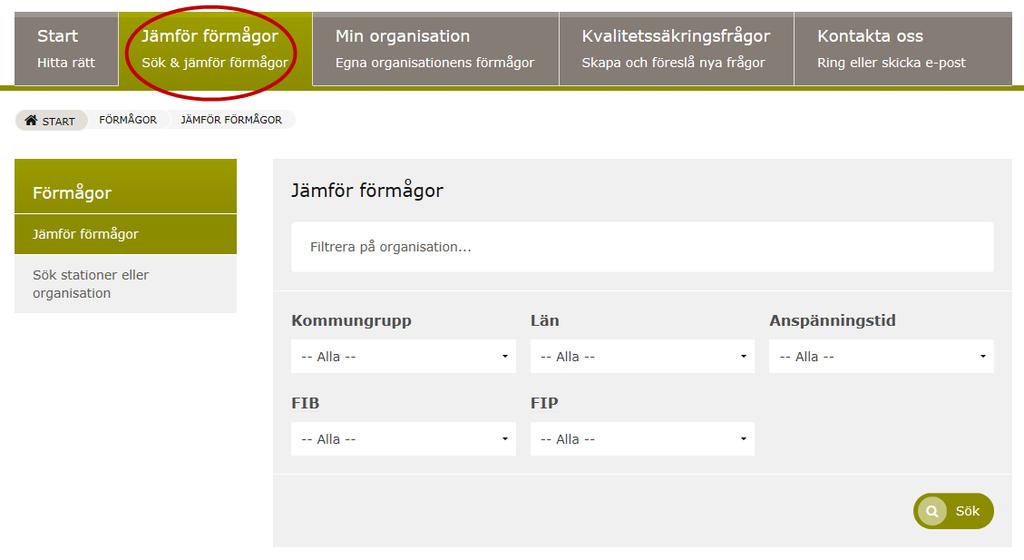Click the Sök search button label
The height and width of the screenshot is (560, 1024).
(967, 511)
